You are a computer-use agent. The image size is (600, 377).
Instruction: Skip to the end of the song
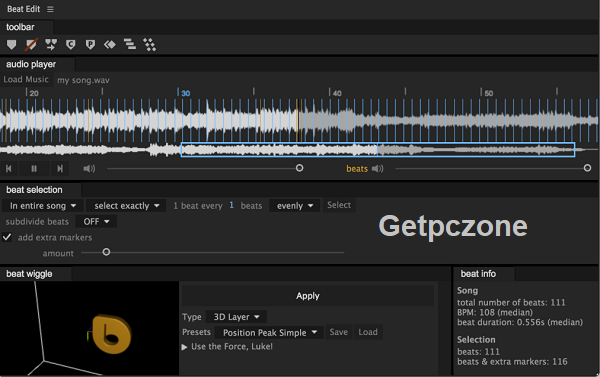click(60, 168)
